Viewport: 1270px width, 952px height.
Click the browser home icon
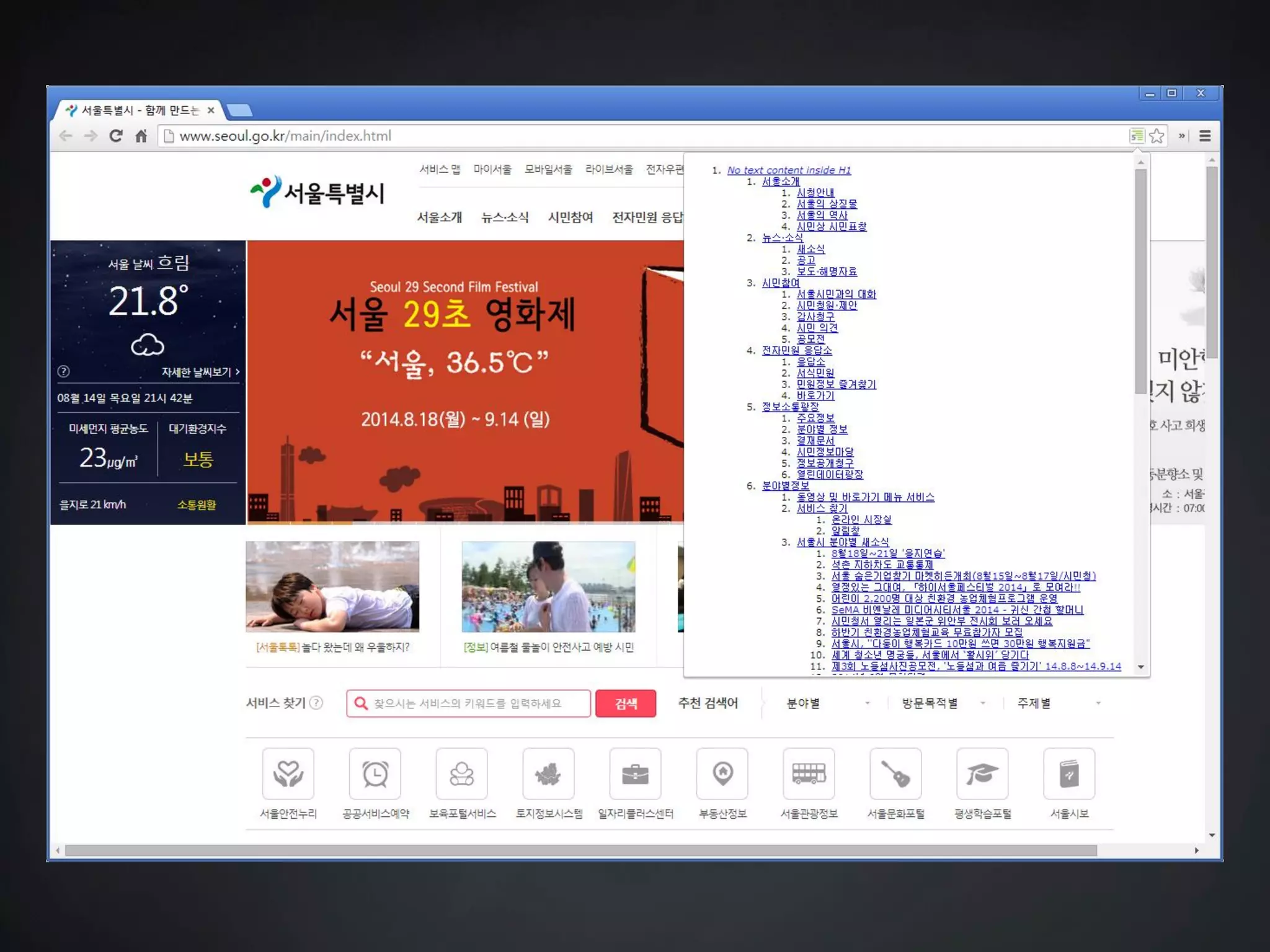(x=141, y=136)
